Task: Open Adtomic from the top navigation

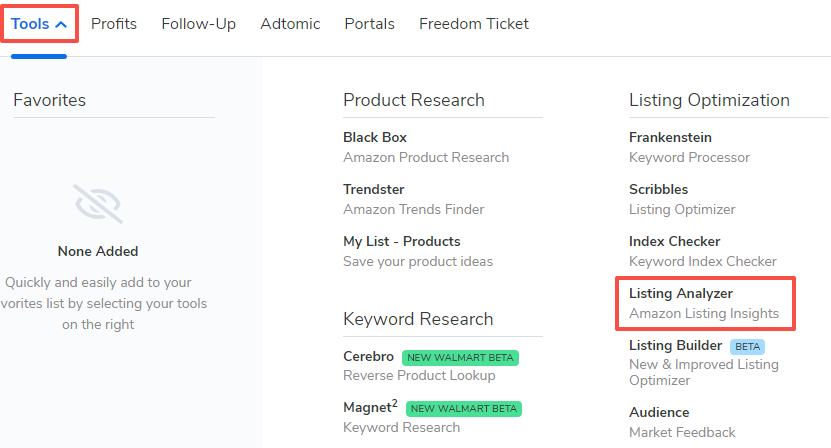Action: [290, 24]
